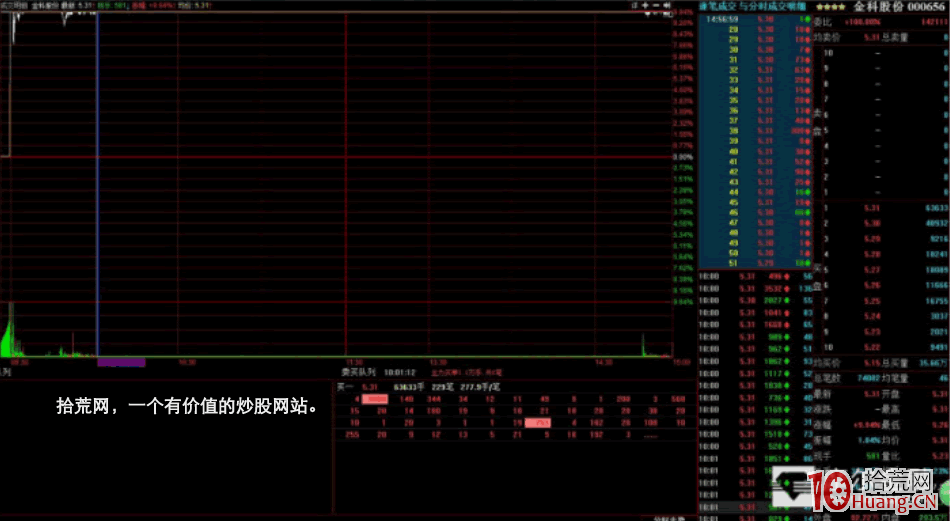The height and width of the screenshot is (521, 950).
Task: Select the 3532 volume trade at 10:00
Action: click(773, 288)
